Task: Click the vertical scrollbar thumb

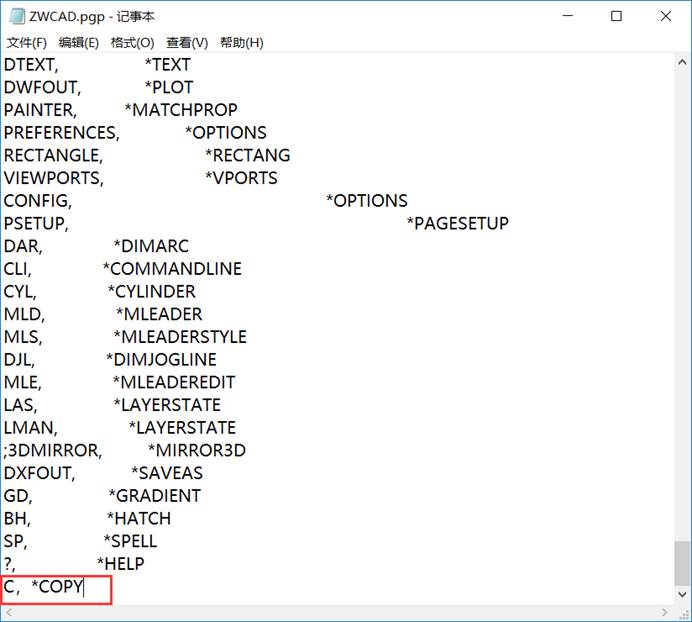Action: [682, 565]
